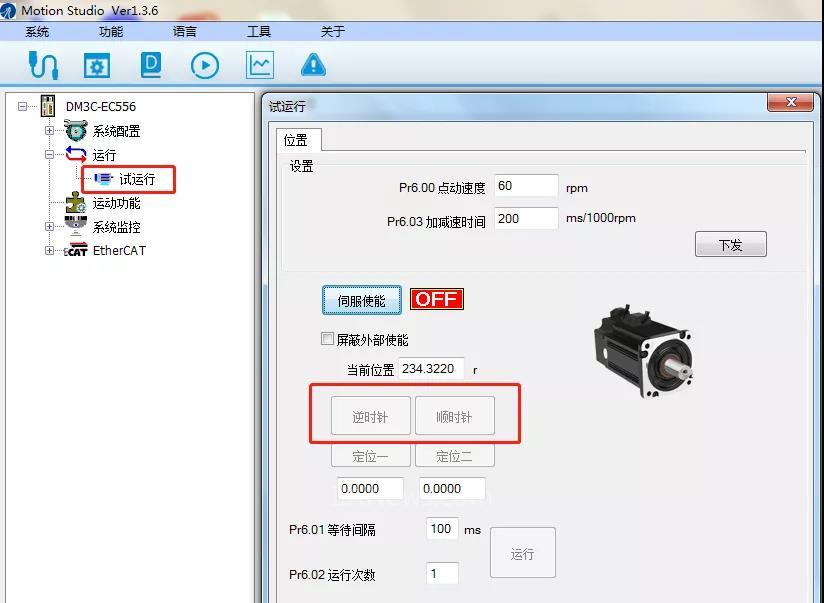Toggle the 屏蔽外部使能 checkbox
824x603 pixels.
tap(327, 339)
